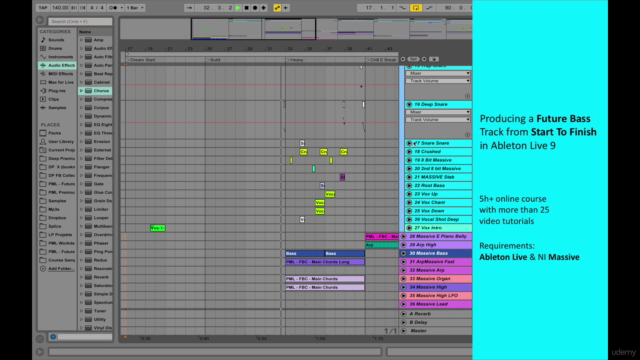The height and width of the screenshot is (360, 640).
Task: Select the Flanger effect item
Action: (x=101, y=167)
